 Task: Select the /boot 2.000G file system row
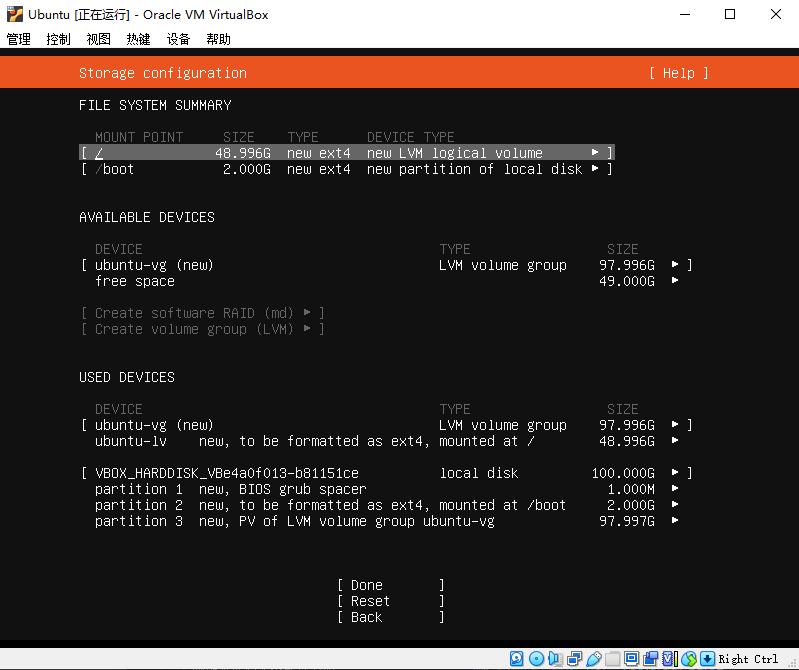pos(347,169)
